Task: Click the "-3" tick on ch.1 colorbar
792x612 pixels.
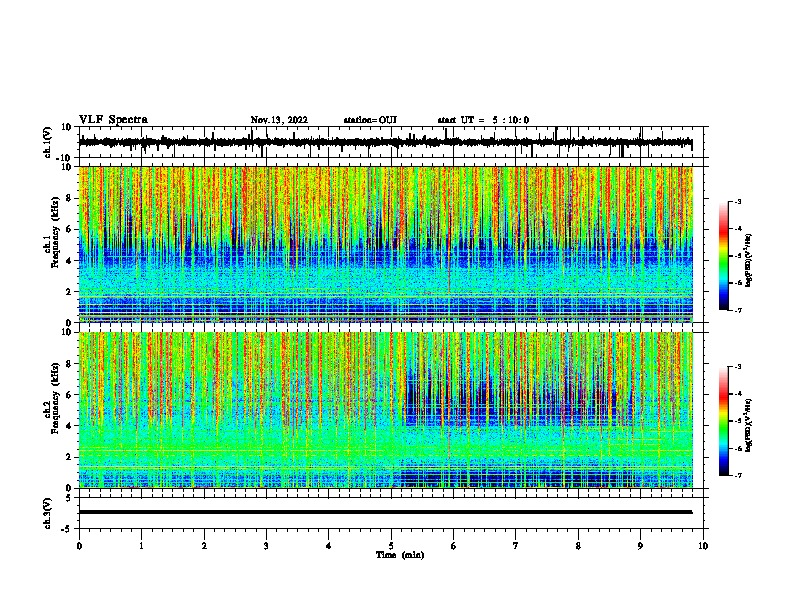Action: coord(737,201)
